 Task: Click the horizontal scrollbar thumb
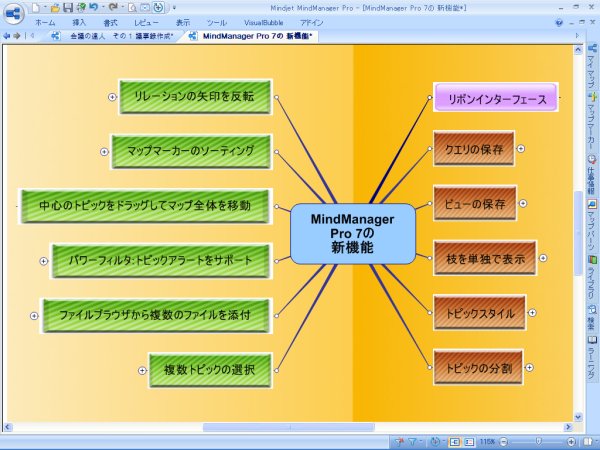pyautogui.click(x=289, y=427)
